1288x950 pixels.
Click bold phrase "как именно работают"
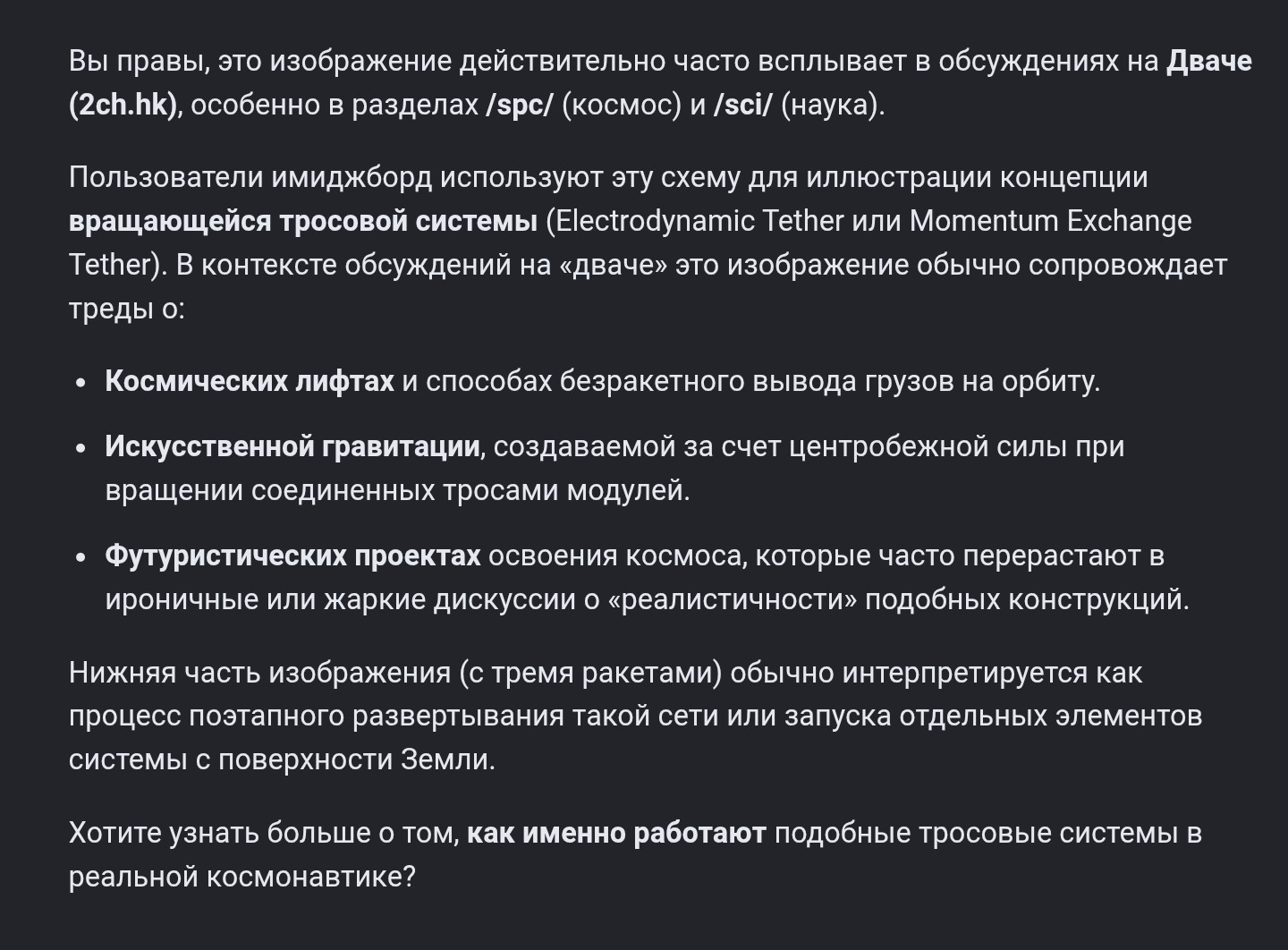coord(616,834)
